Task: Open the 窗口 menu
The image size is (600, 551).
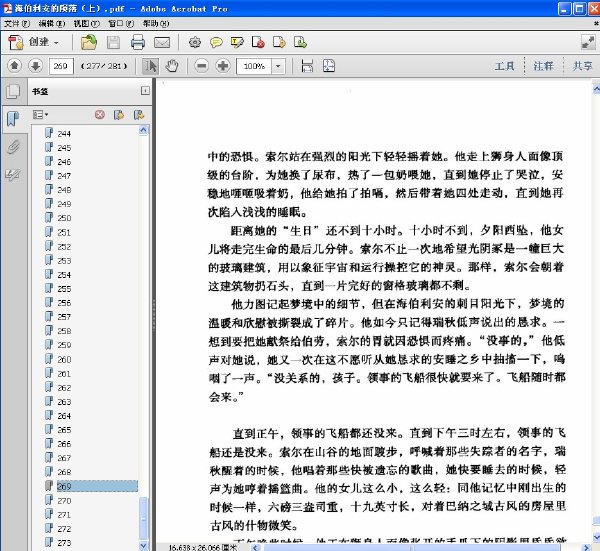Action: 121,24
